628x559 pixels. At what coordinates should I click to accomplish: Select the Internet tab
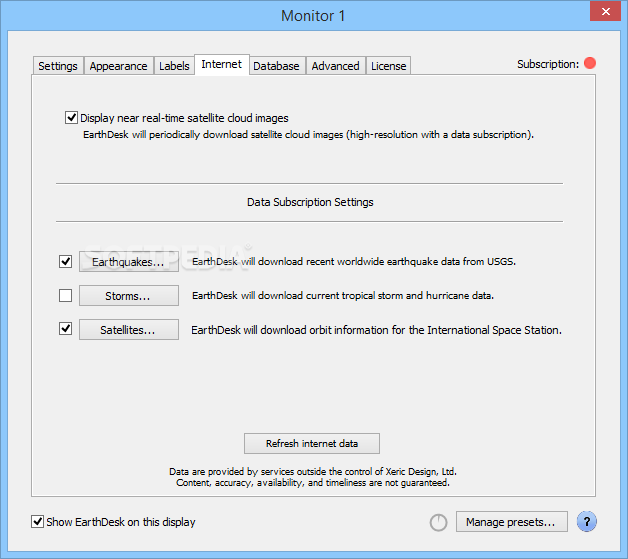coord(221,64)
